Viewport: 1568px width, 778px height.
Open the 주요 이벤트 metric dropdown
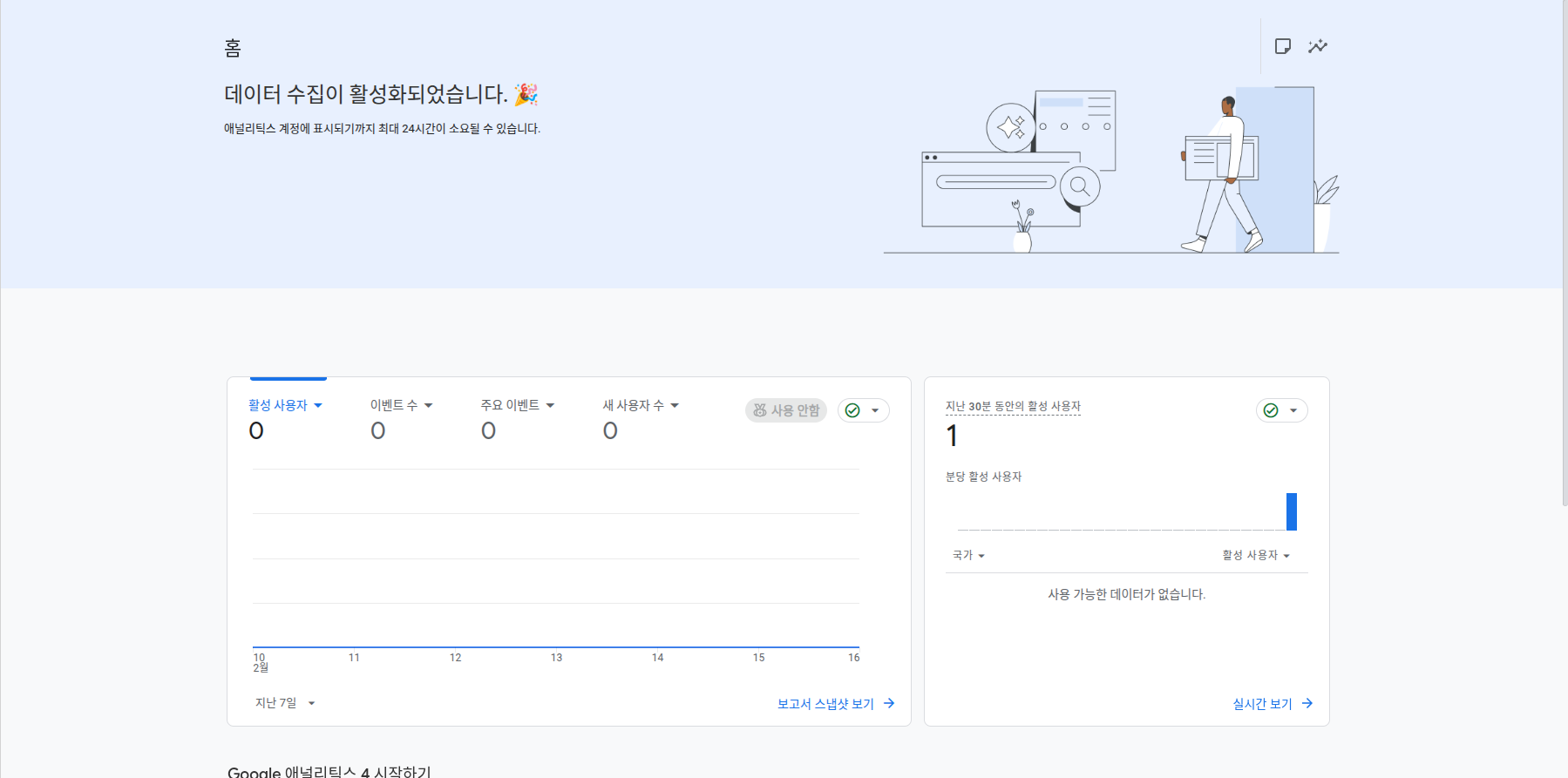[x=517, y=405]
